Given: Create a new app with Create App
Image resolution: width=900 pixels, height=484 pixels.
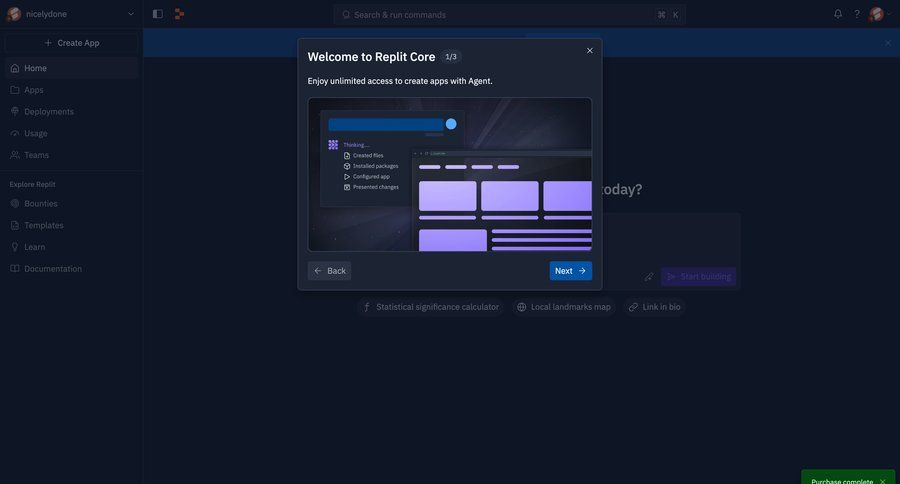Looking at the screenshot, I should [x=72, y=43].
